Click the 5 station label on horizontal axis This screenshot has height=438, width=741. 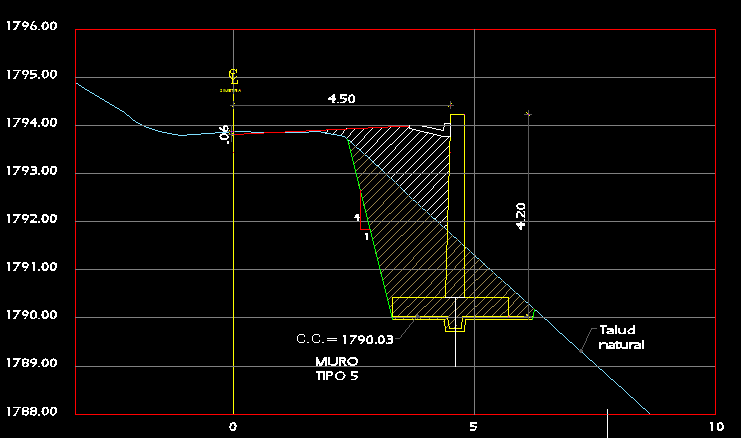(x=473, y=427)
